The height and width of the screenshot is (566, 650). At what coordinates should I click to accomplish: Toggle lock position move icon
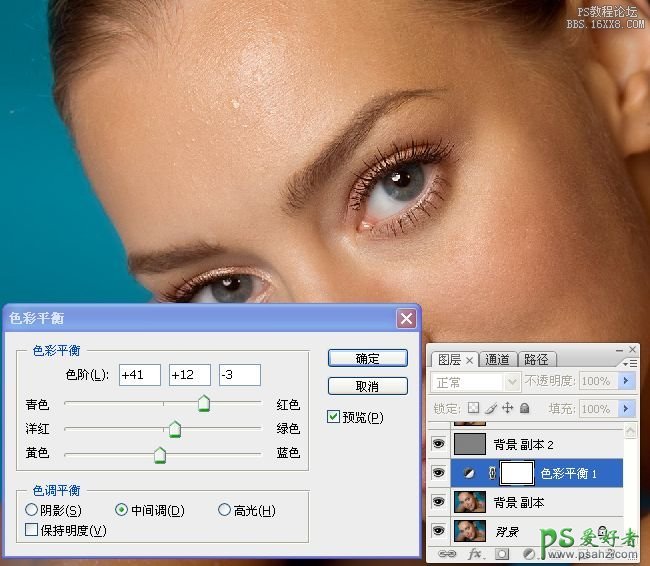pos(508,408)
